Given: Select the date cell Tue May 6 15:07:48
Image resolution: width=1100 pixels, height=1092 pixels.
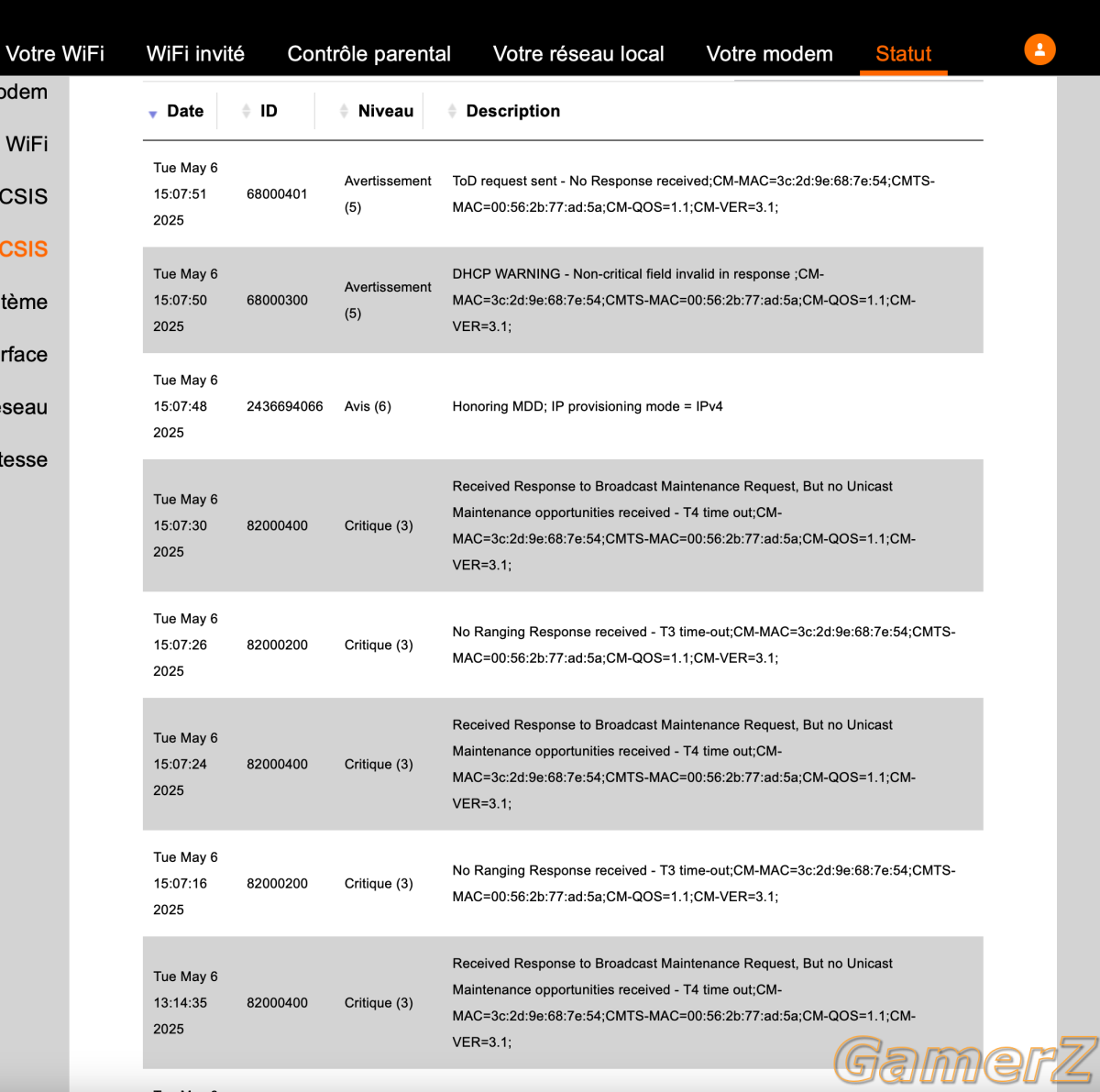Looking at the screenshot, I should 186,406.
